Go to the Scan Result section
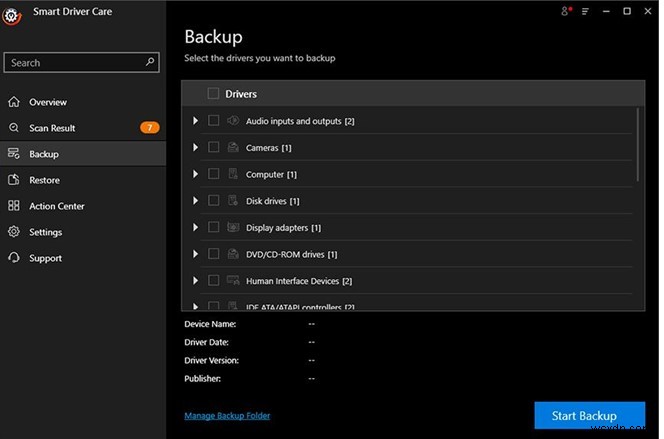 point(52,128)
